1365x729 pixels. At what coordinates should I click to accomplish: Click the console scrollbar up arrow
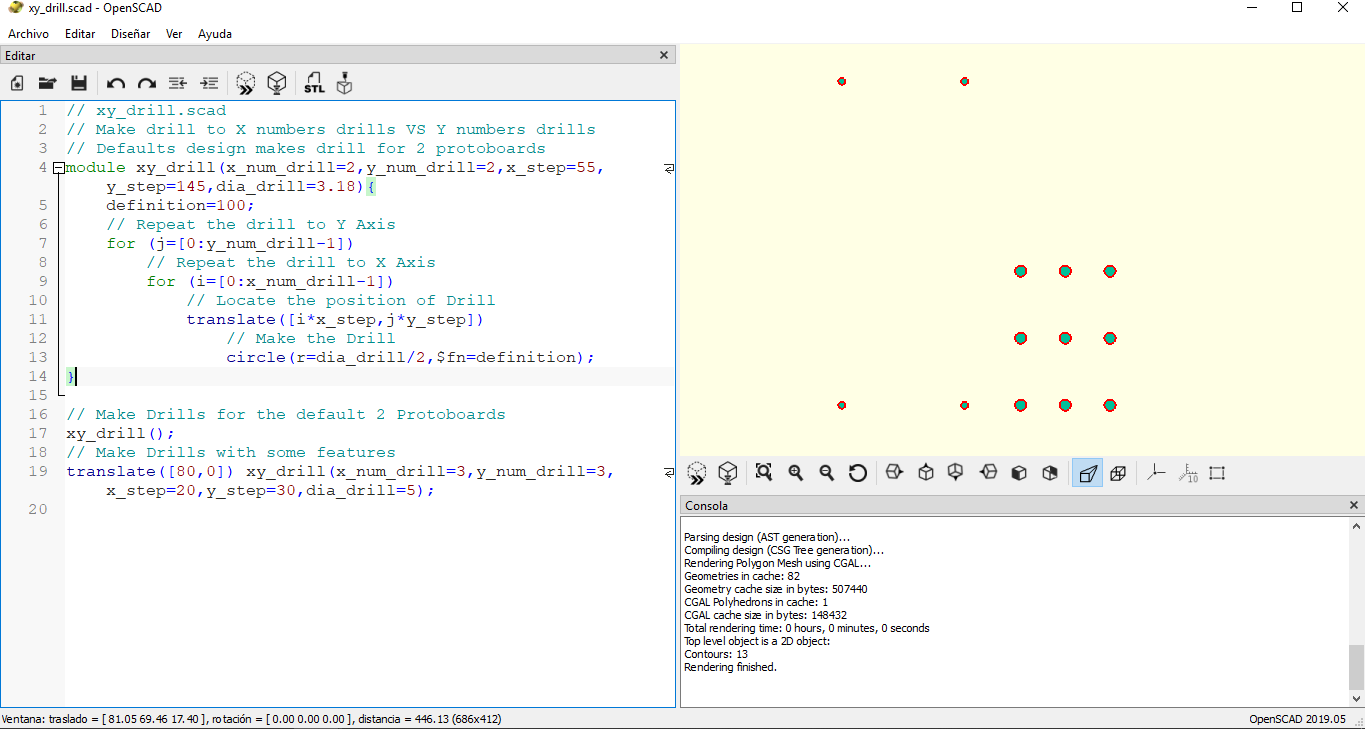pyautogui.click(x=1356, y=527)
